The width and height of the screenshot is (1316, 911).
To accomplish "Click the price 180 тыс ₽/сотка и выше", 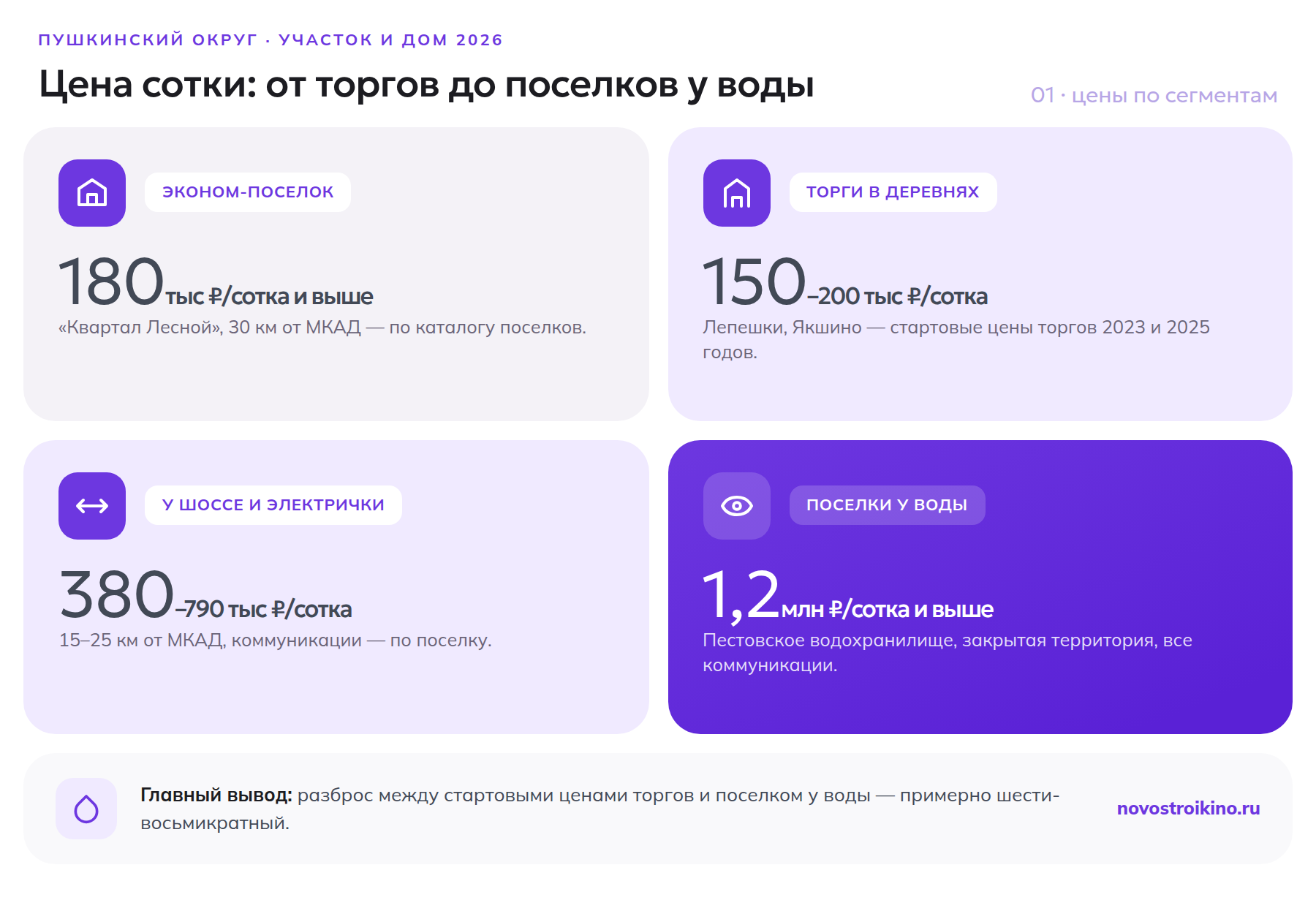I will tap(216, 282).
